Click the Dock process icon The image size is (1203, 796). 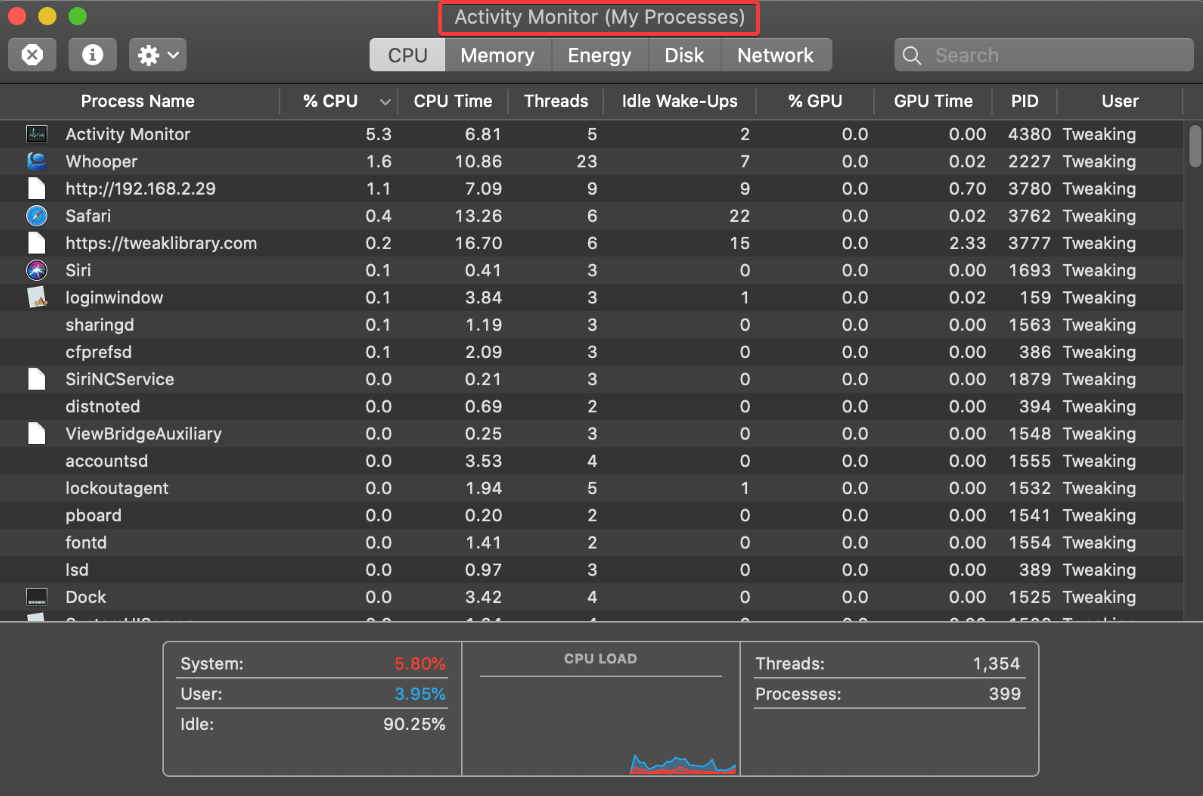pos(36,597)
